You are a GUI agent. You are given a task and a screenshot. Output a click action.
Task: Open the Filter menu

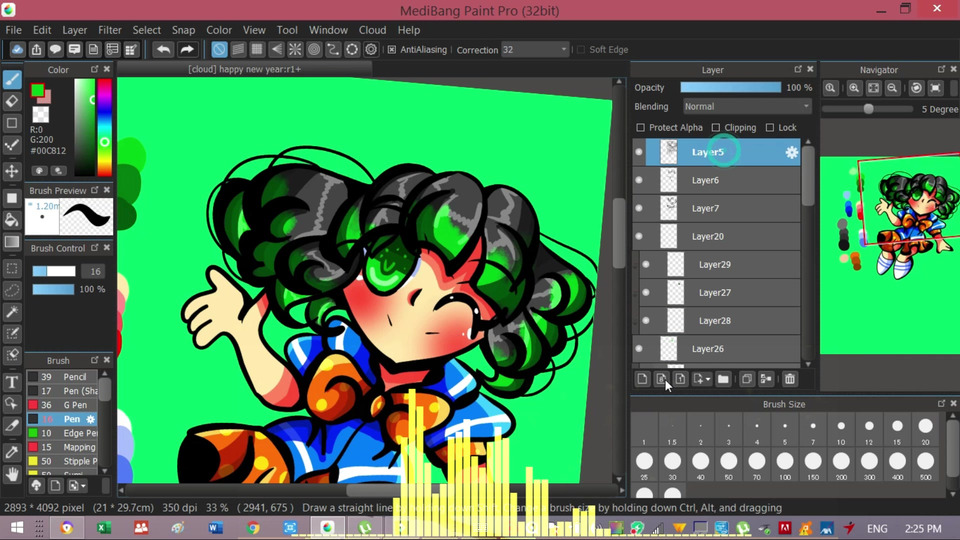point(110,30)
